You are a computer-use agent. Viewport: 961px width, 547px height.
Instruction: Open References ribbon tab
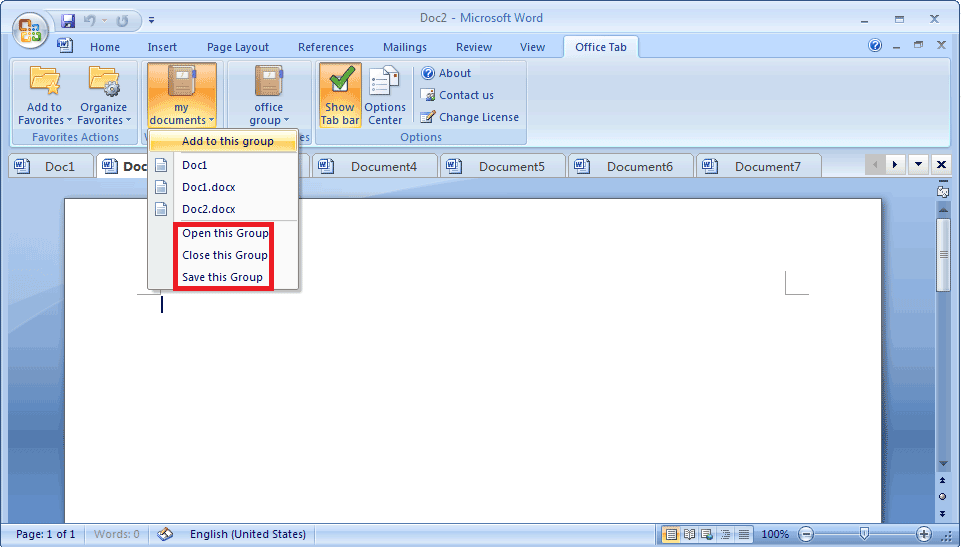[x=325, y=47]
